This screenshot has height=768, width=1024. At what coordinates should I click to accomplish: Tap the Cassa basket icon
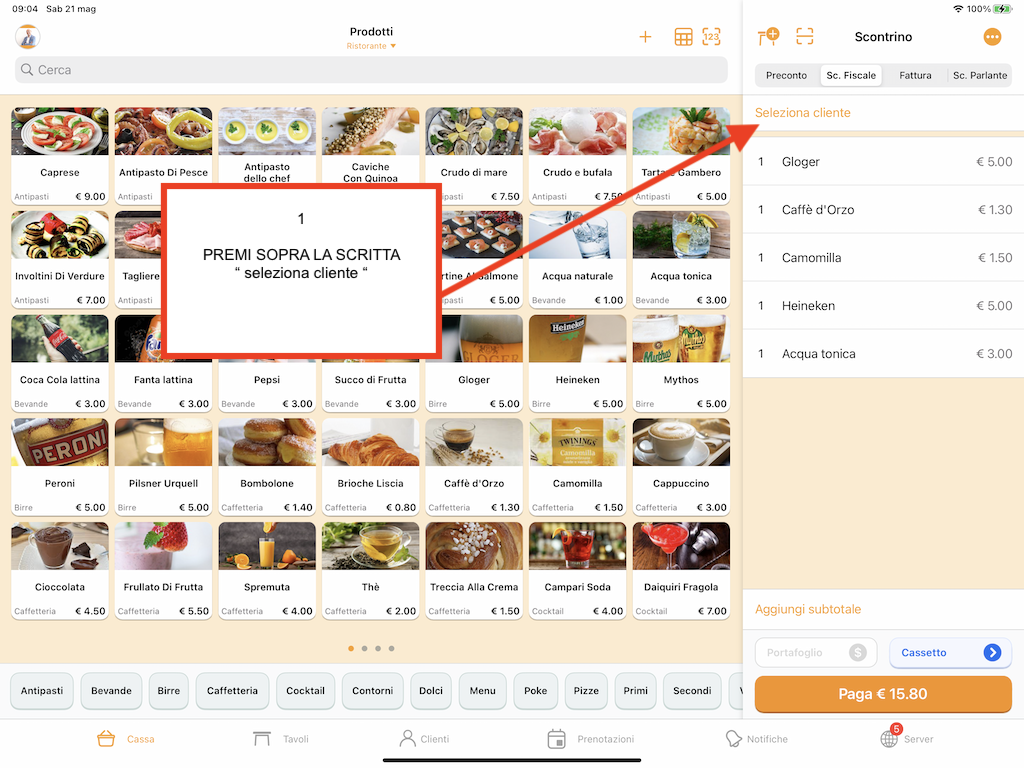tap(106, 739)
